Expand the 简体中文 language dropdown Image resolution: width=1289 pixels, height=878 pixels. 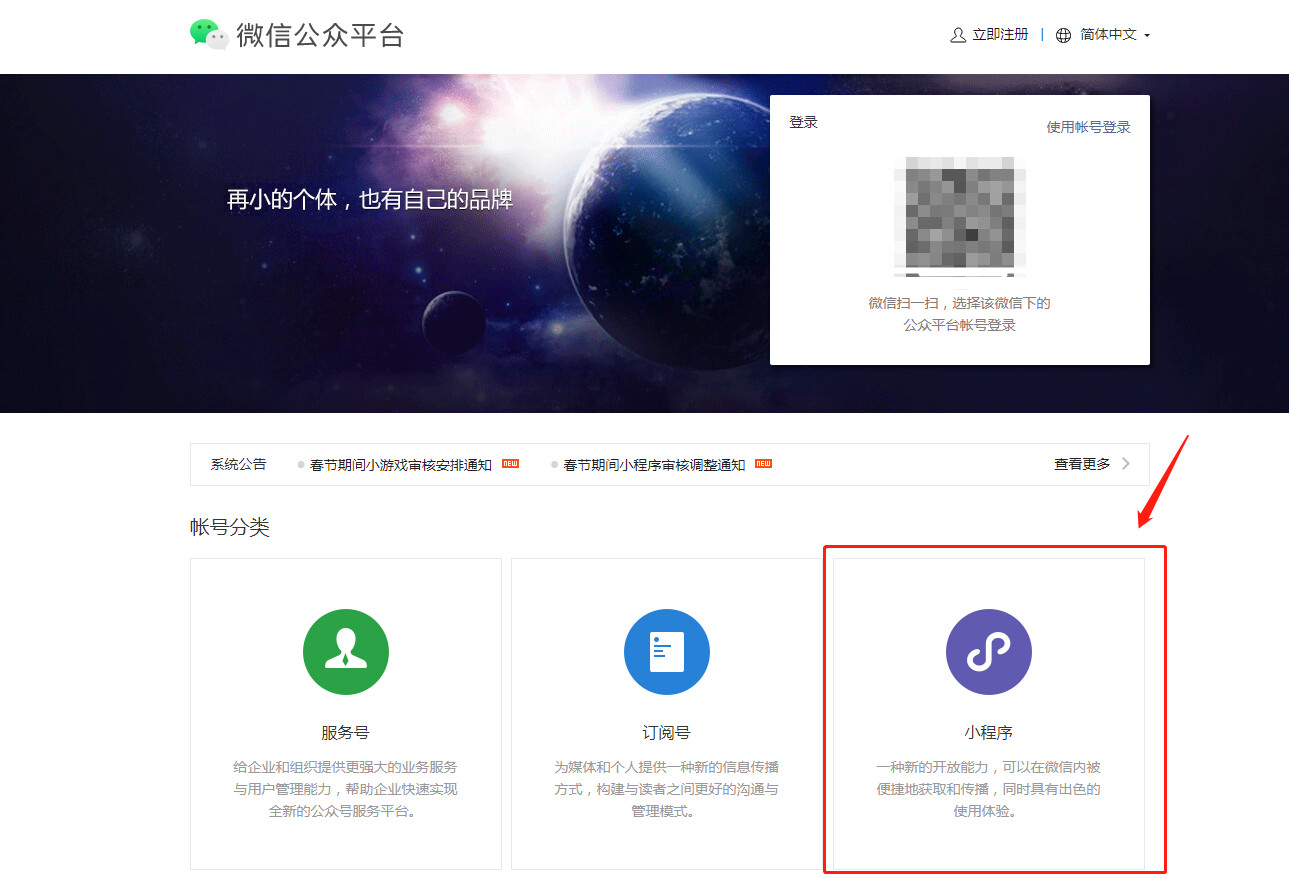[1115, 34]
